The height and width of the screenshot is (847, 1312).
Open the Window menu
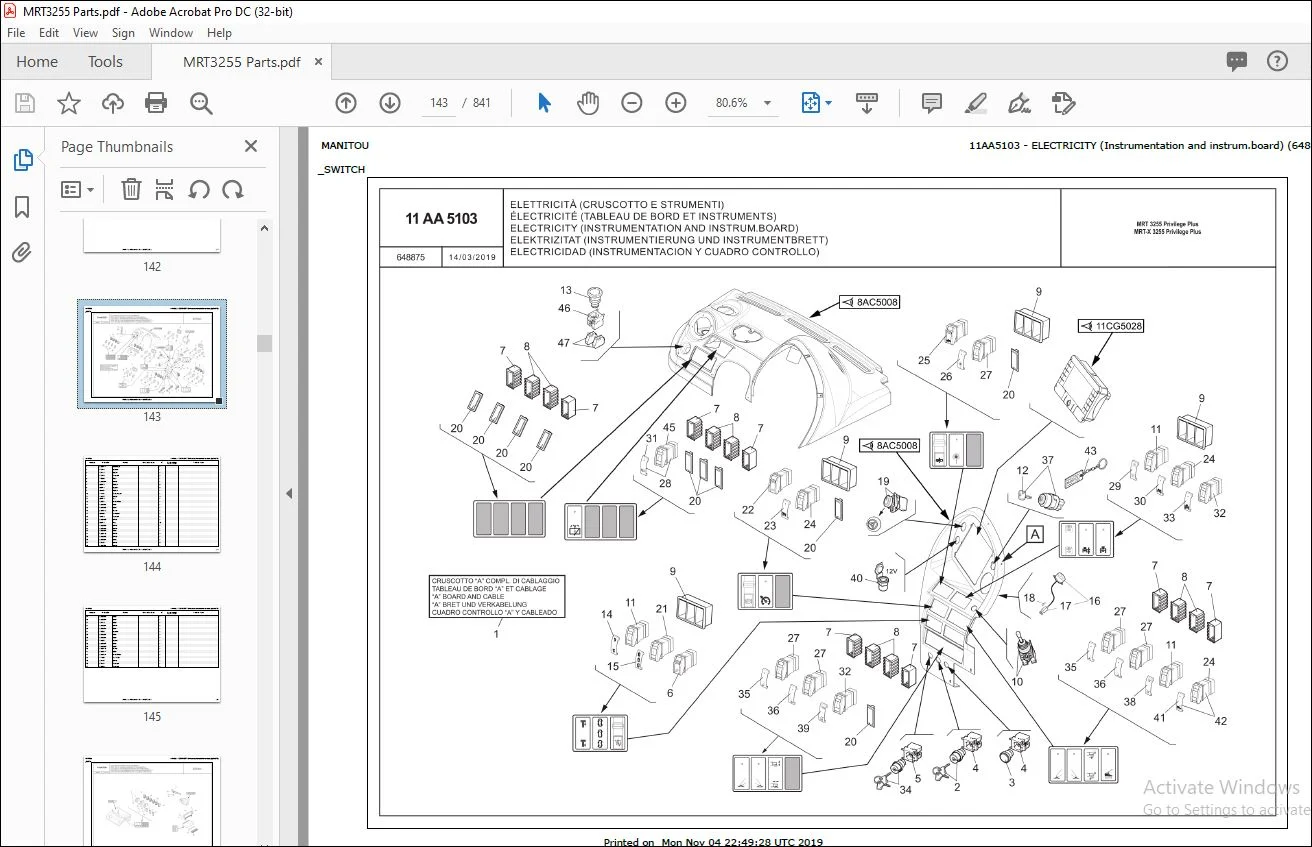[x=171, y=33]
